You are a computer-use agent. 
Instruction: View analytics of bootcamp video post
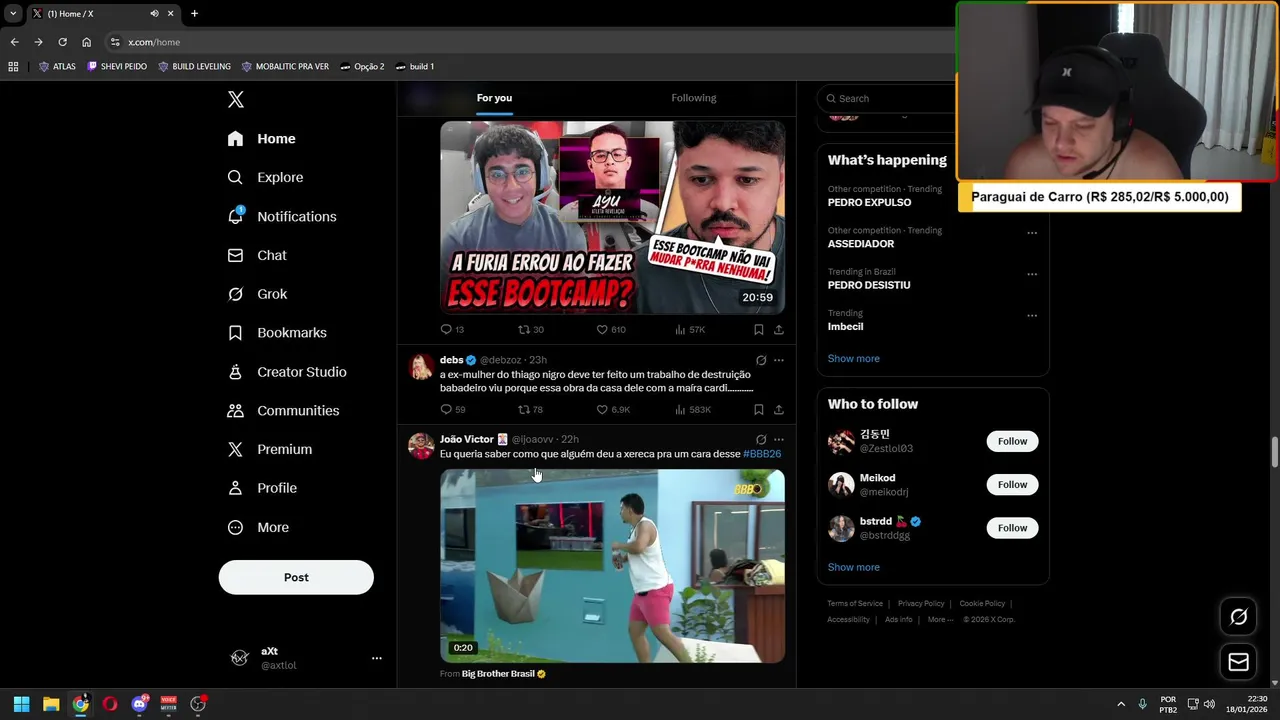tap(690, 329)
